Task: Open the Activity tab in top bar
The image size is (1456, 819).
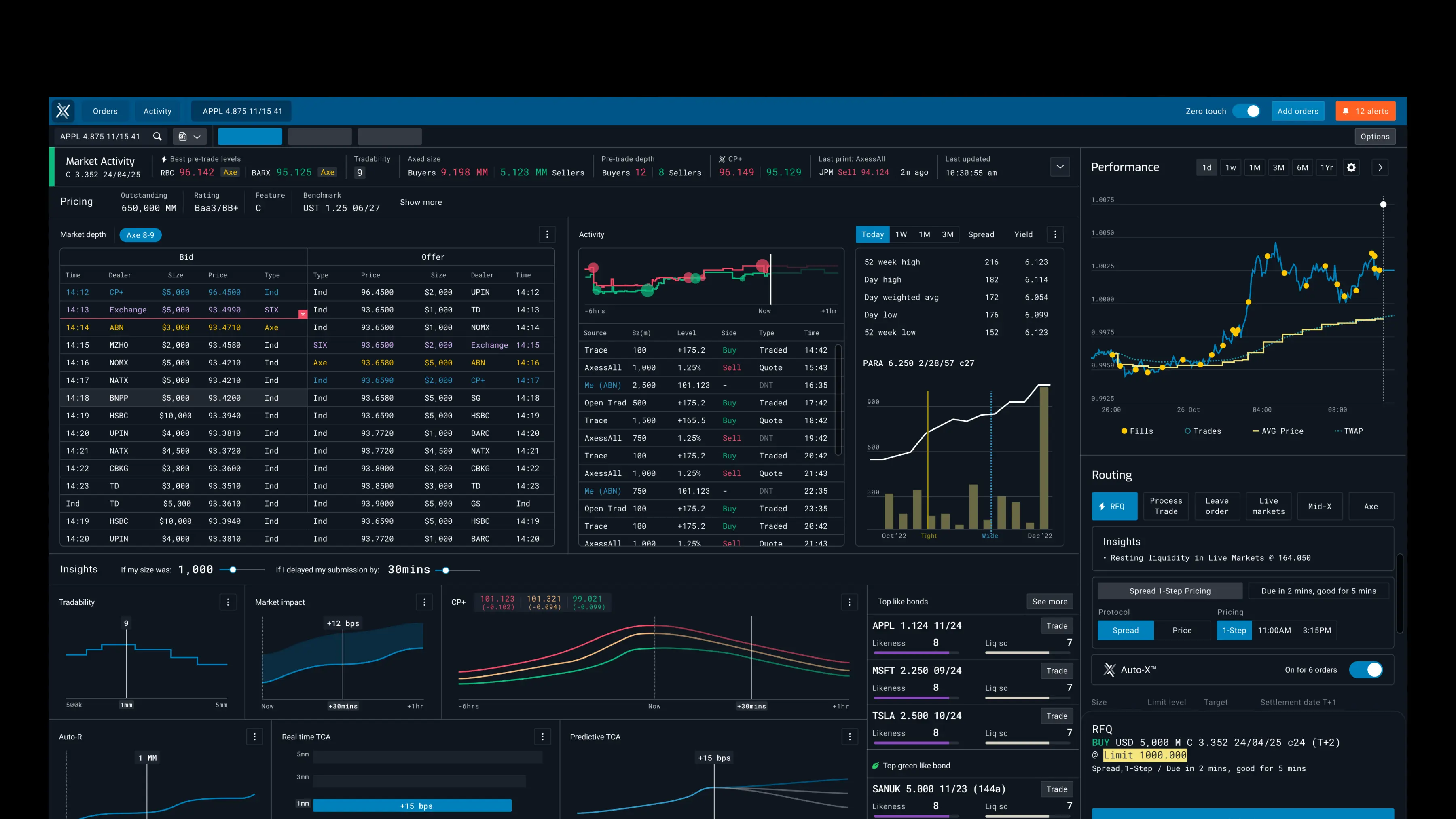Action: pos(157,111)
